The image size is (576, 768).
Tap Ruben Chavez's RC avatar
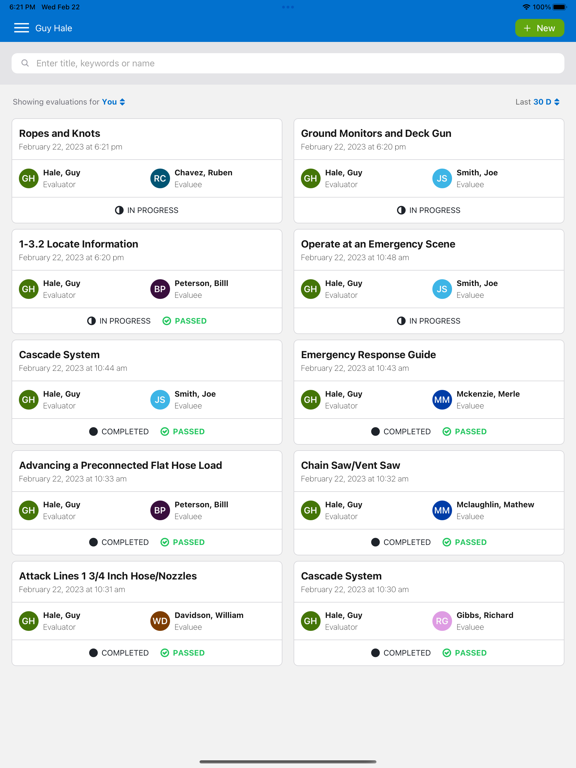click(160, 178)
